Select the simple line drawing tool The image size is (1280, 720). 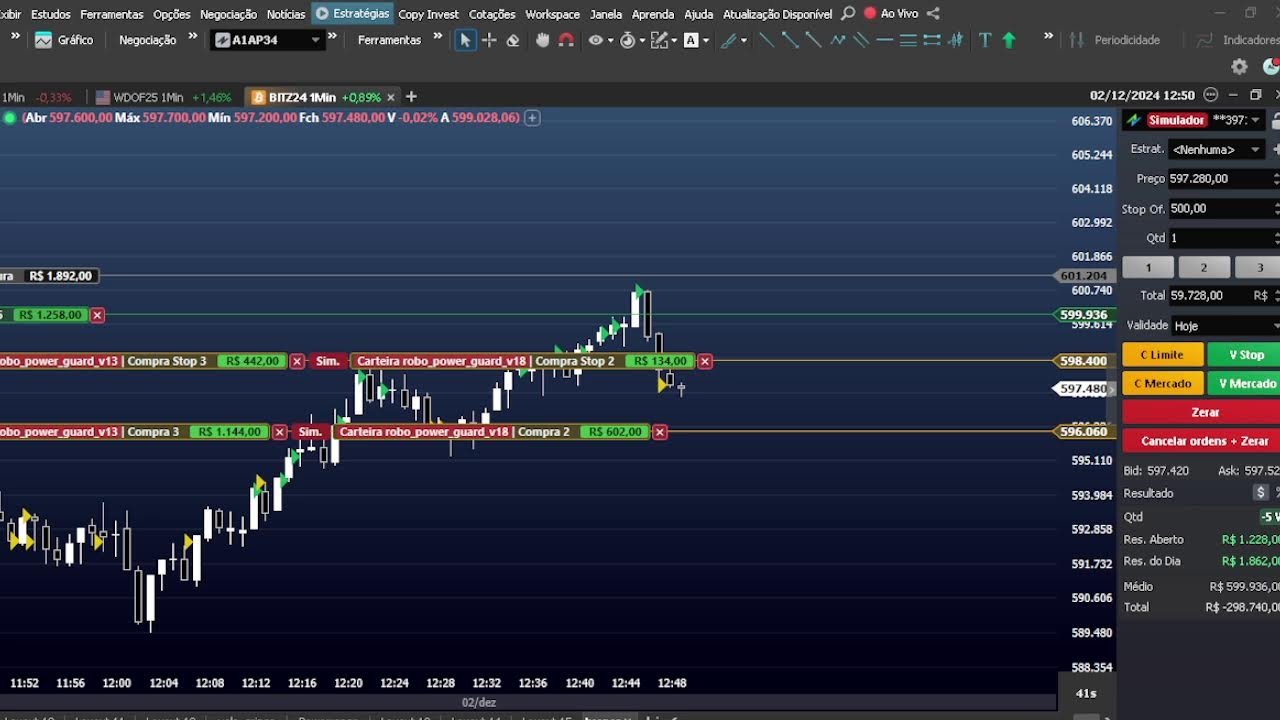[766, 40]
